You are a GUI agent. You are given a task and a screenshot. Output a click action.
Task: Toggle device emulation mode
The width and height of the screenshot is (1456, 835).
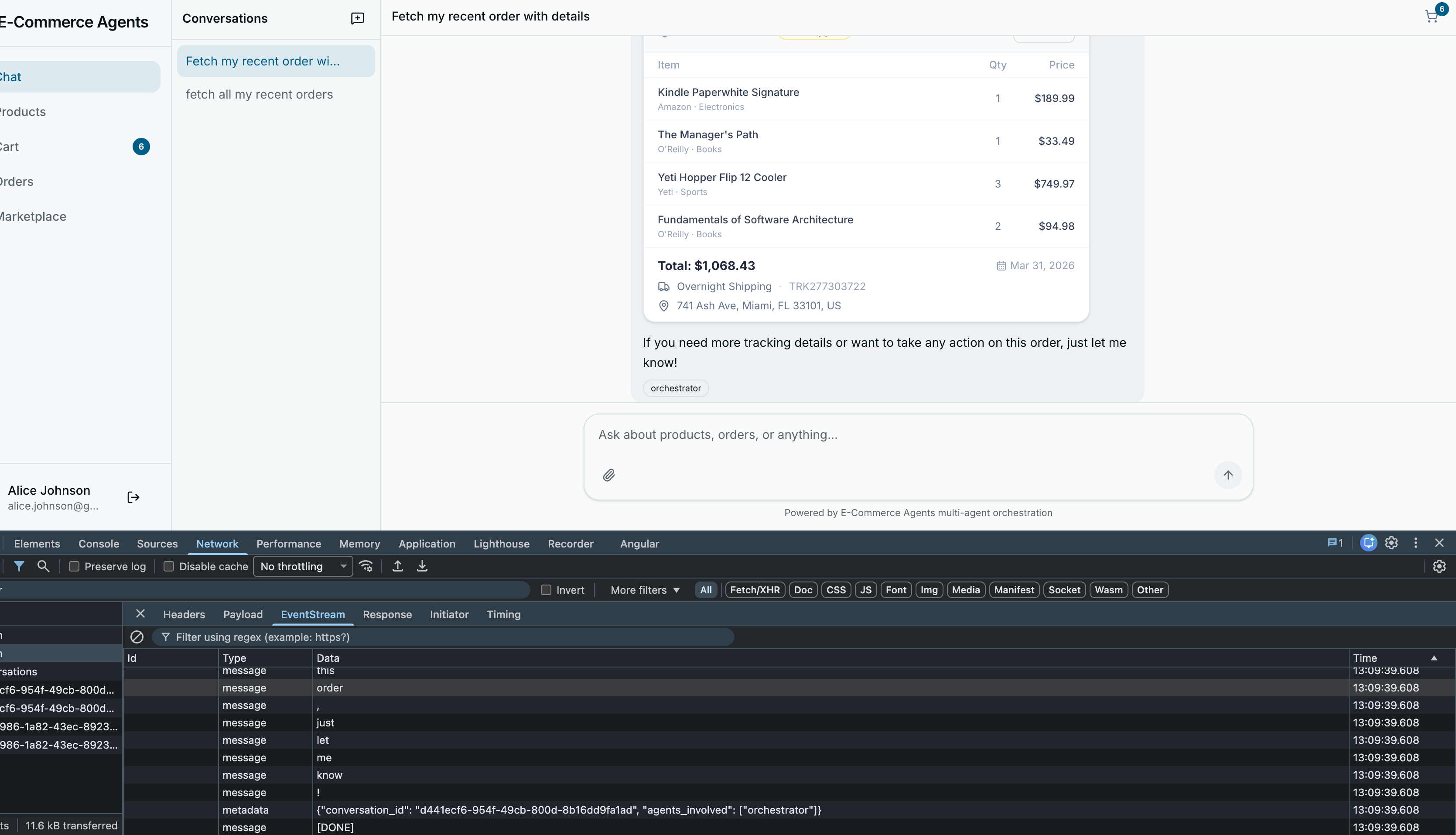(x=1368, y=543)
